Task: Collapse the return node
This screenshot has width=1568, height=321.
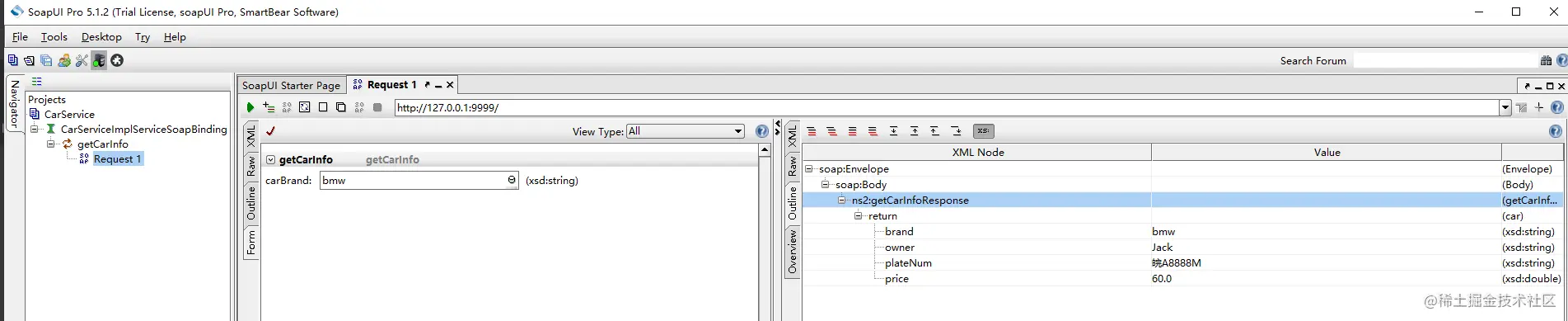Action: (x=859, y=216)
